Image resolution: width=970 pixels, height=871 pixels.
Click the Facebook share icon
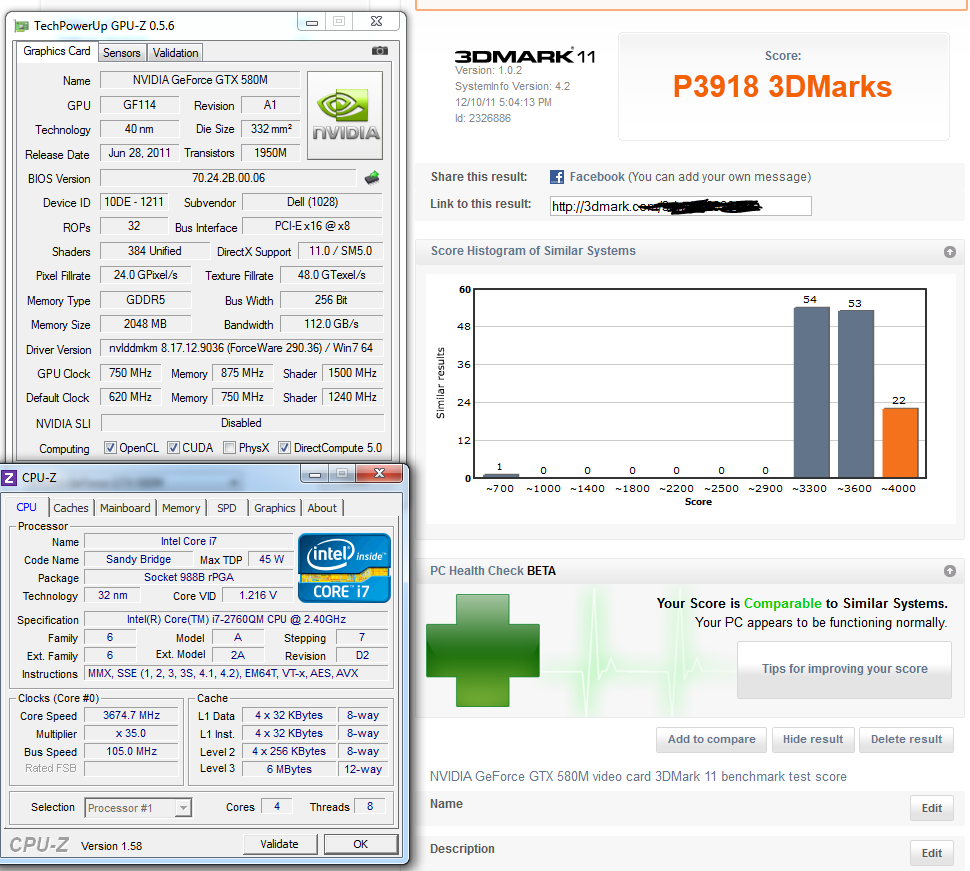(557, 177)
